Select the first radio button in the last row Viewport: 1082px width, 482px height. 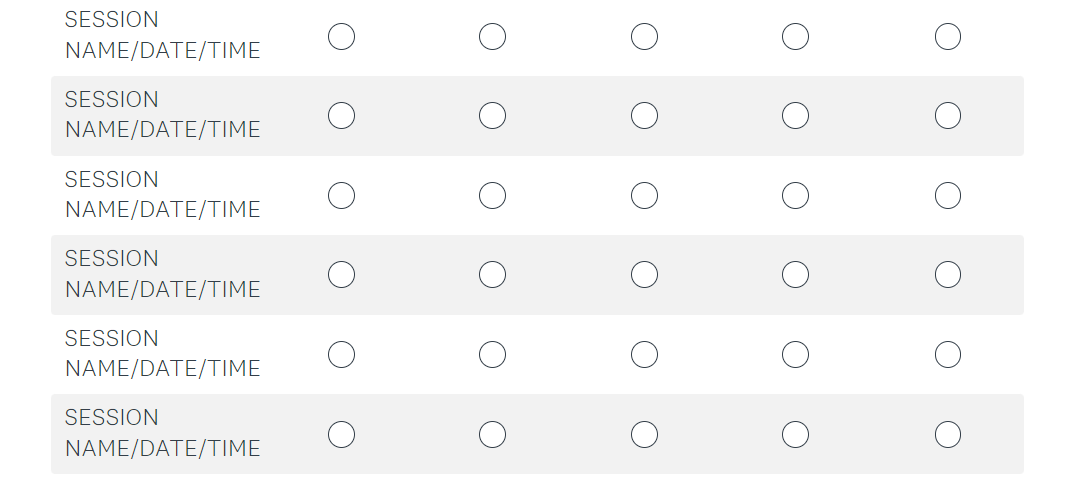(x=341, y=434)
